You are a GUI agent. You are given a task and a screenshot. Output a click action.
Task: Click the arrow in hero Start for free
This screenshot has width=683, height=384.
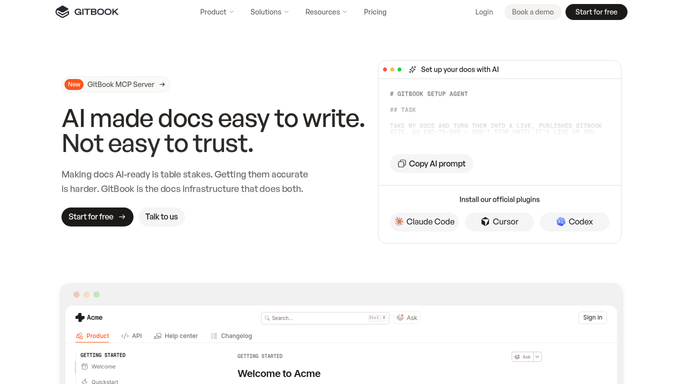coord(122,217)
